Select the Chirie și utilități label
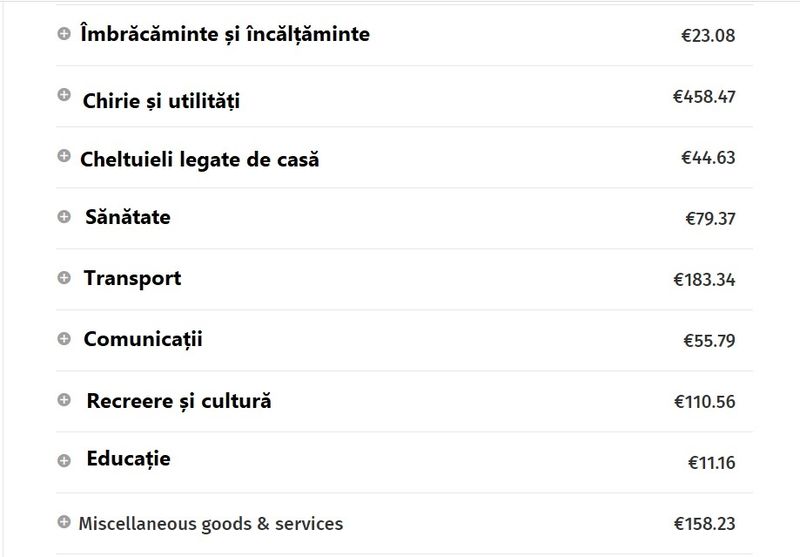The width and height of the screenshot is (800, 557). point(161,101)
